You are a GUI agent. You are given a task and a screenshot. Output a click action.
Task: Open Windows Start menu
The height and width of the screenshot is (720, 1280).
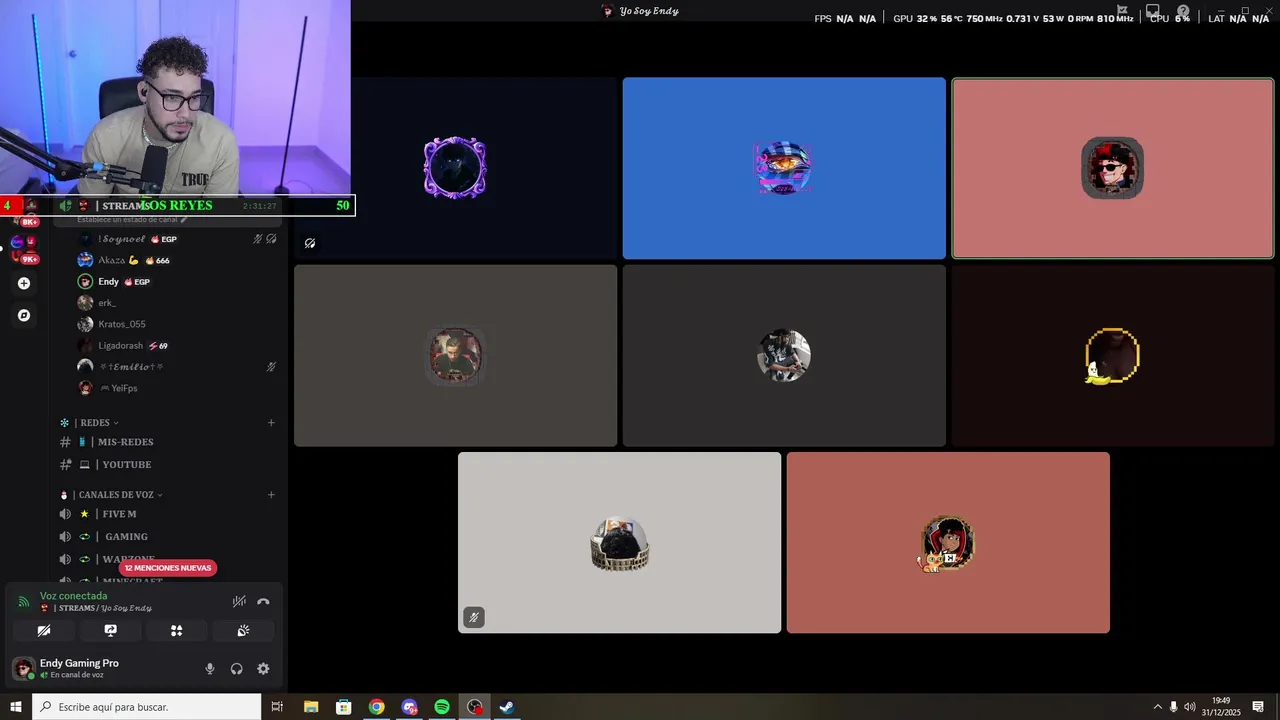point(16,707)
